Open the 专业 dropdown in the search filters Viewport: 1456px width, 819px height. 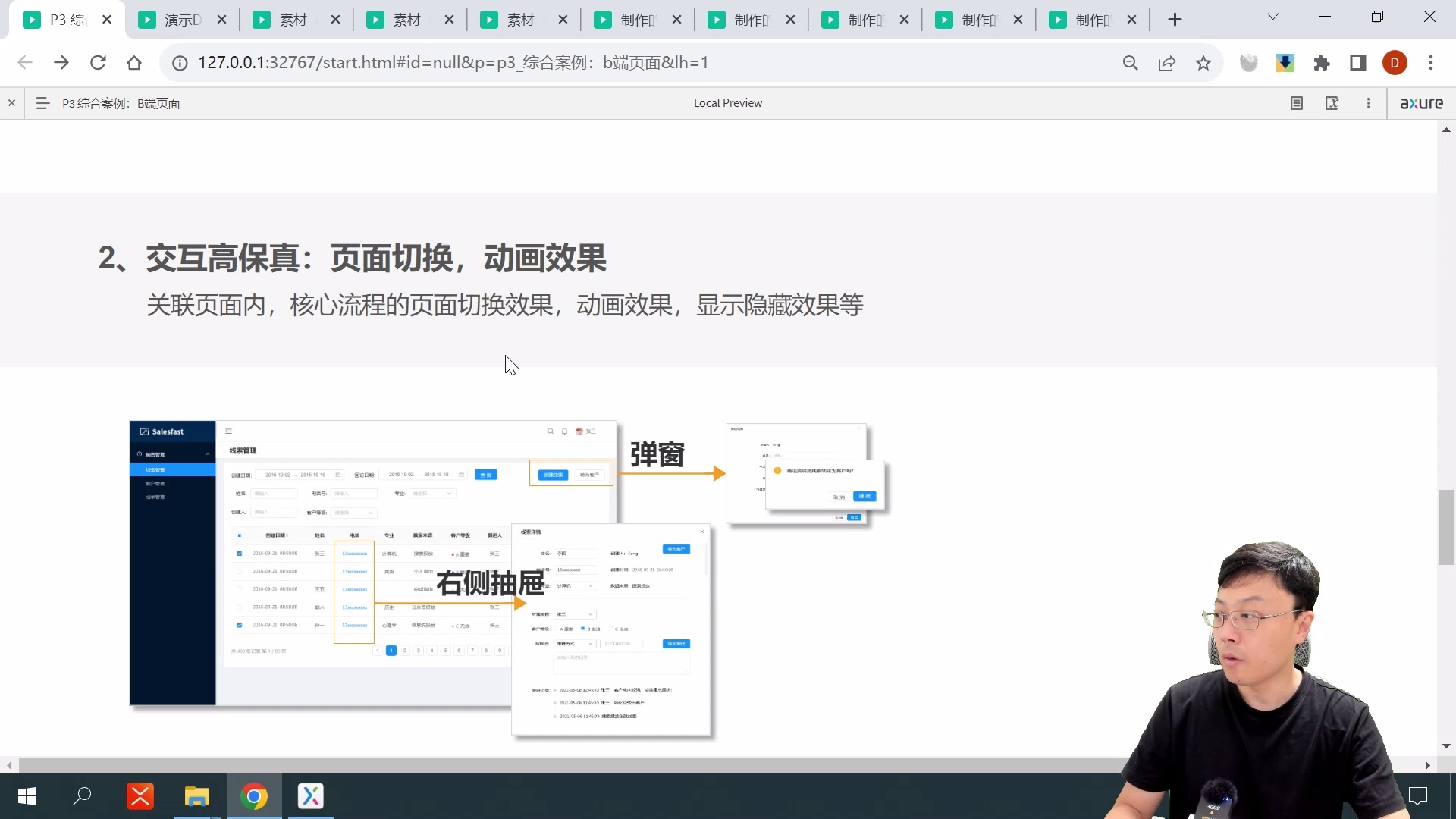(431, 494)
